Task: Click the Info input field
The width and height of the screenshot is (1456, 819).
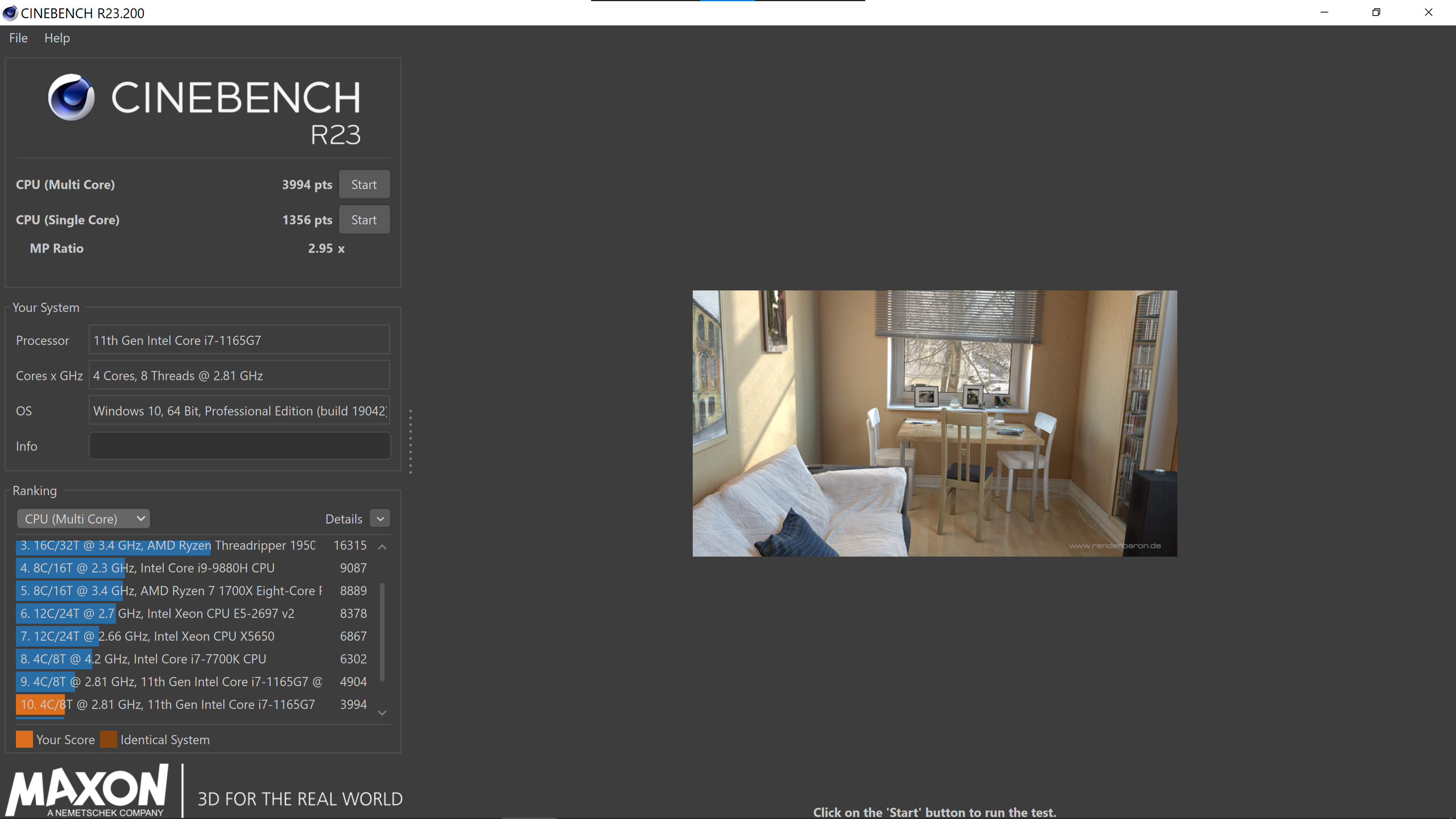Action: pos(239,446)
